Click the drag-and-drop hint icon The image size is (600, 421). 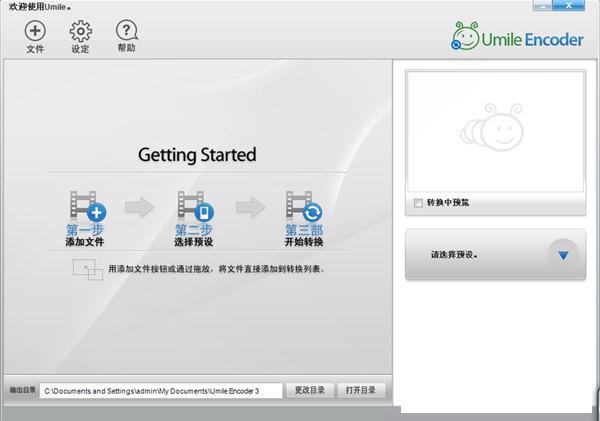pyautogui.click(x=88, y=269)
